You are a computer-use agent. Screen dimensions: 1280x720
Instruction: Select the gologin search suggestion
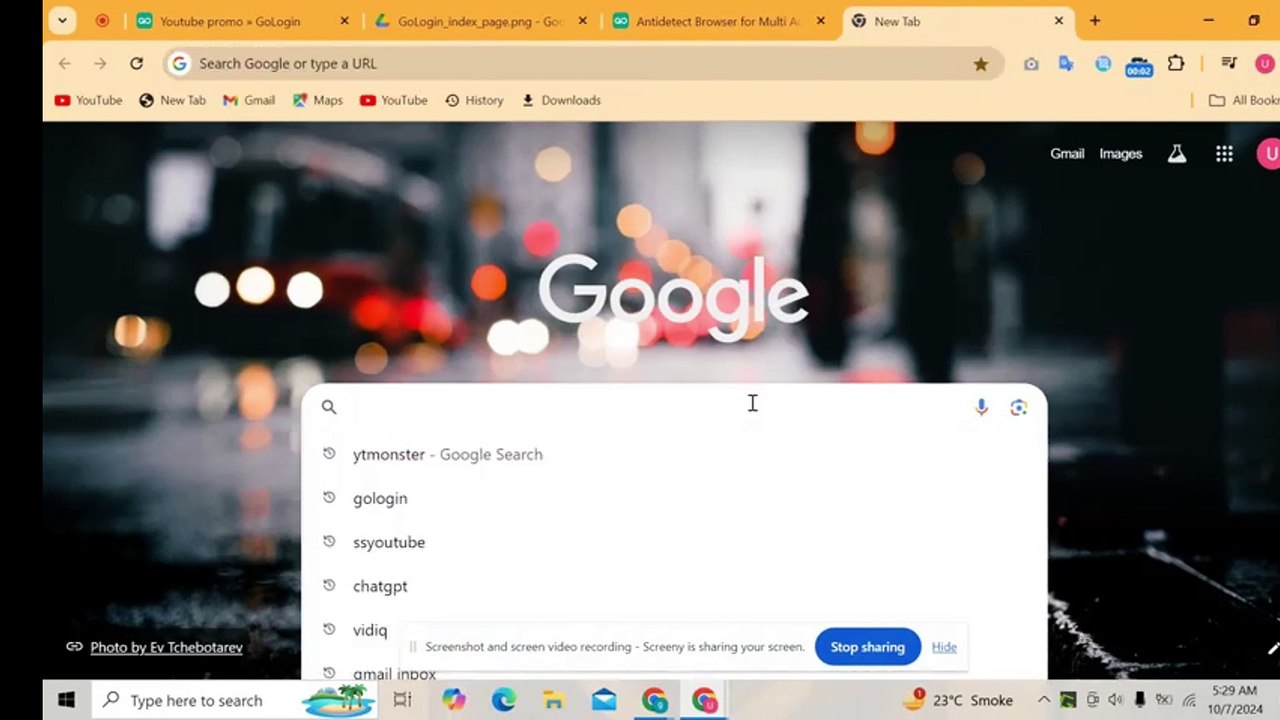tap(674, 498)
